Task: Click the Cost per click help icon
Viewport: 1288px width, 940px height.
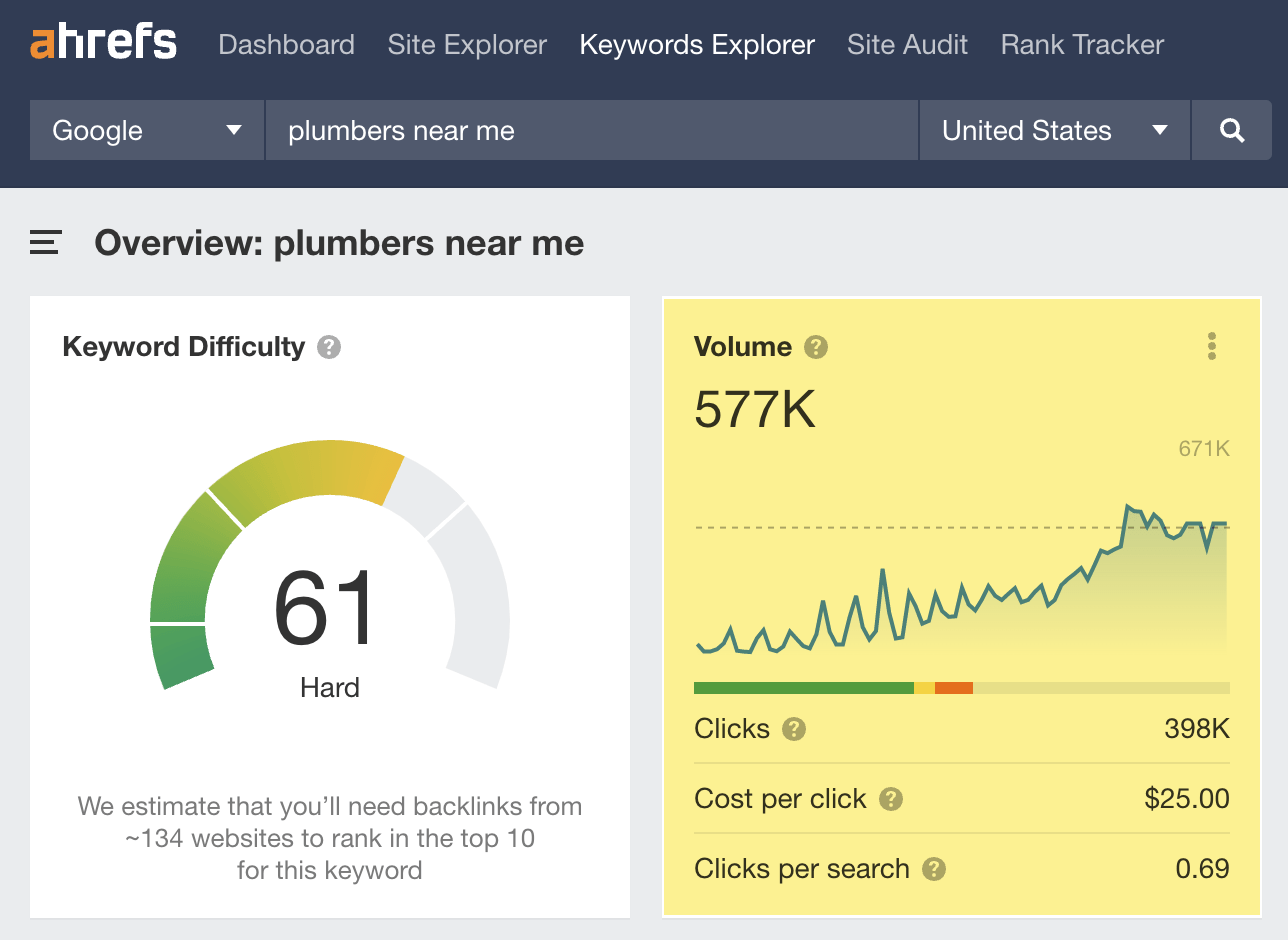Action: point(889,800)
